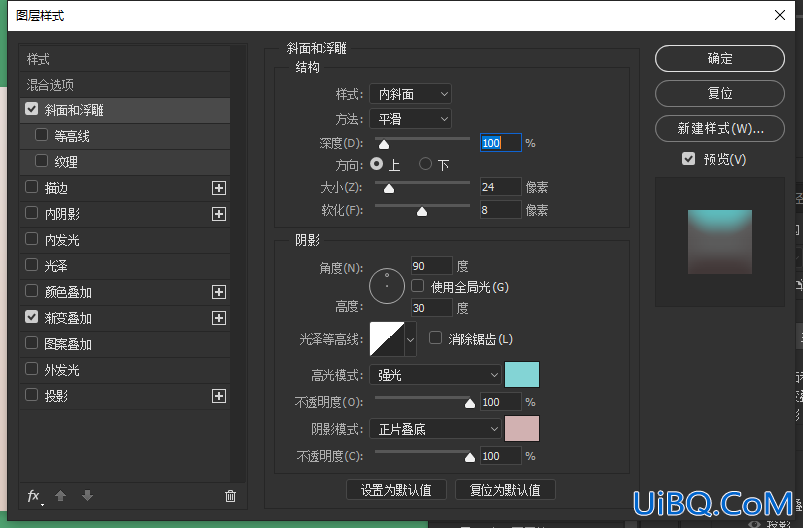Open 阴影模式 dropdown showing 正片叠底
The width and height of the screenshot is (803, 528).
(x=435, y=429)
